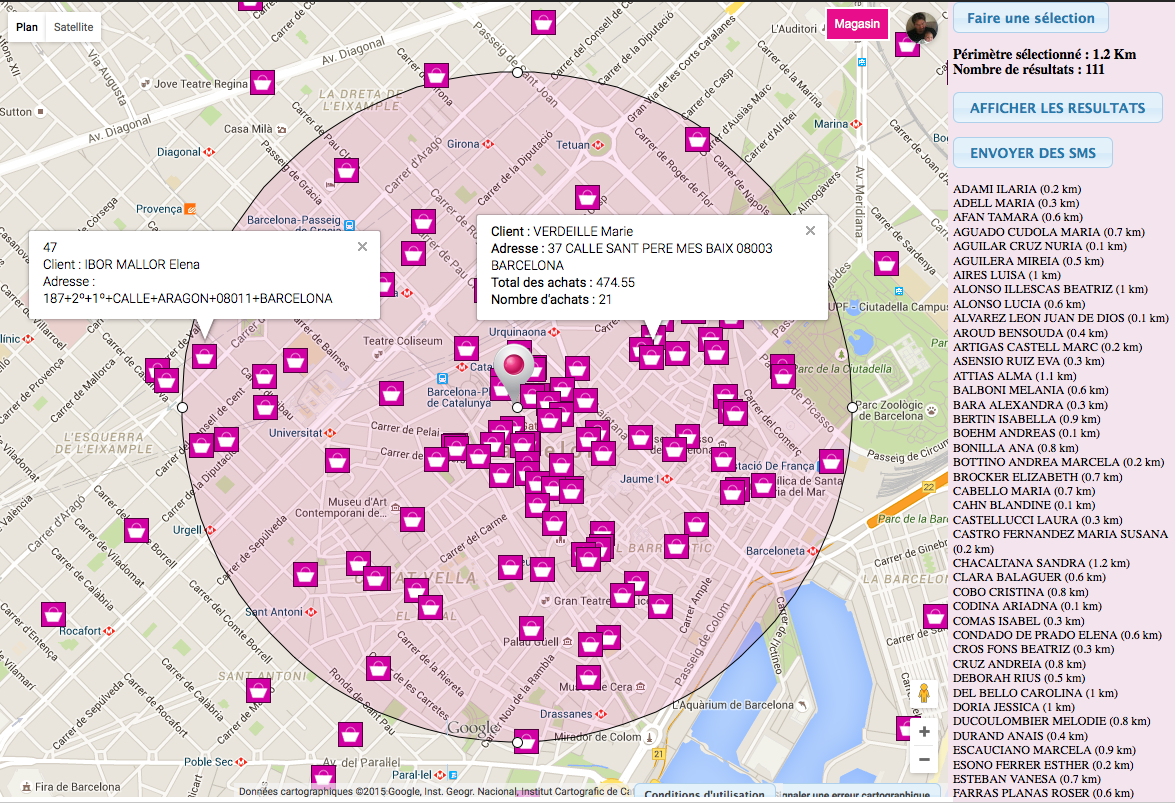Open the Street View pegman icon
The width and height of the screenshot is (1175, 803).
(x=923, y=694)
